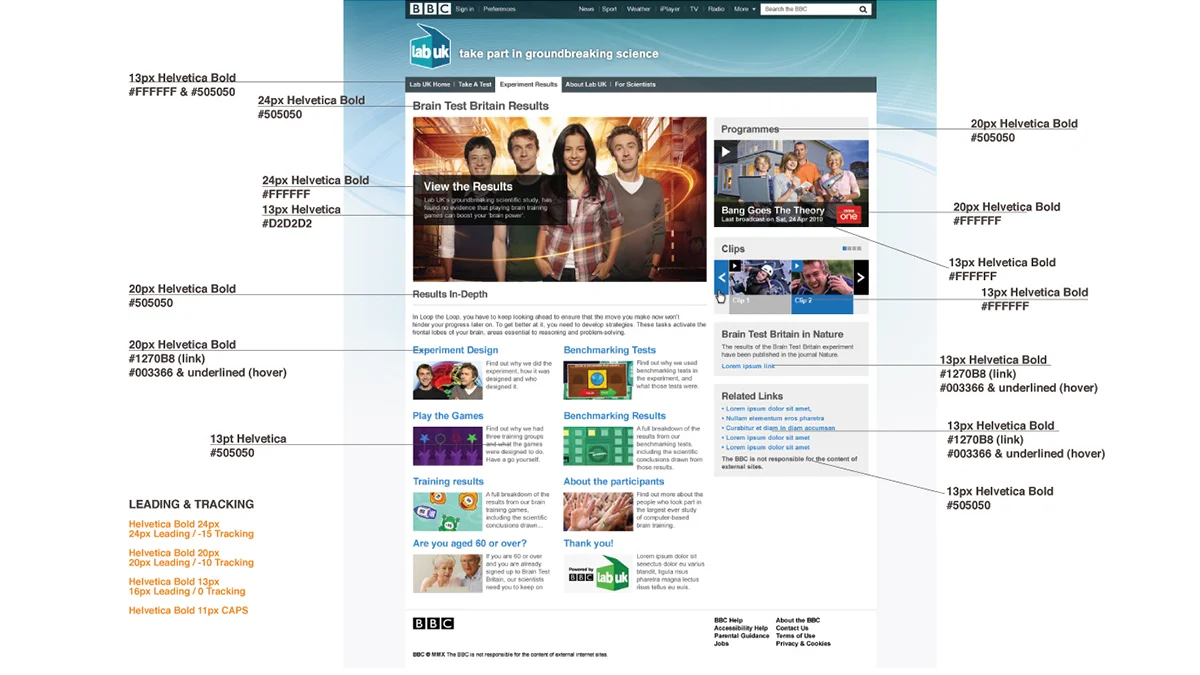The height and width of the screenshot is (675, 1200).
Task: Click the Bang Goes The Theory title
Action: click(x=773, y=211)
